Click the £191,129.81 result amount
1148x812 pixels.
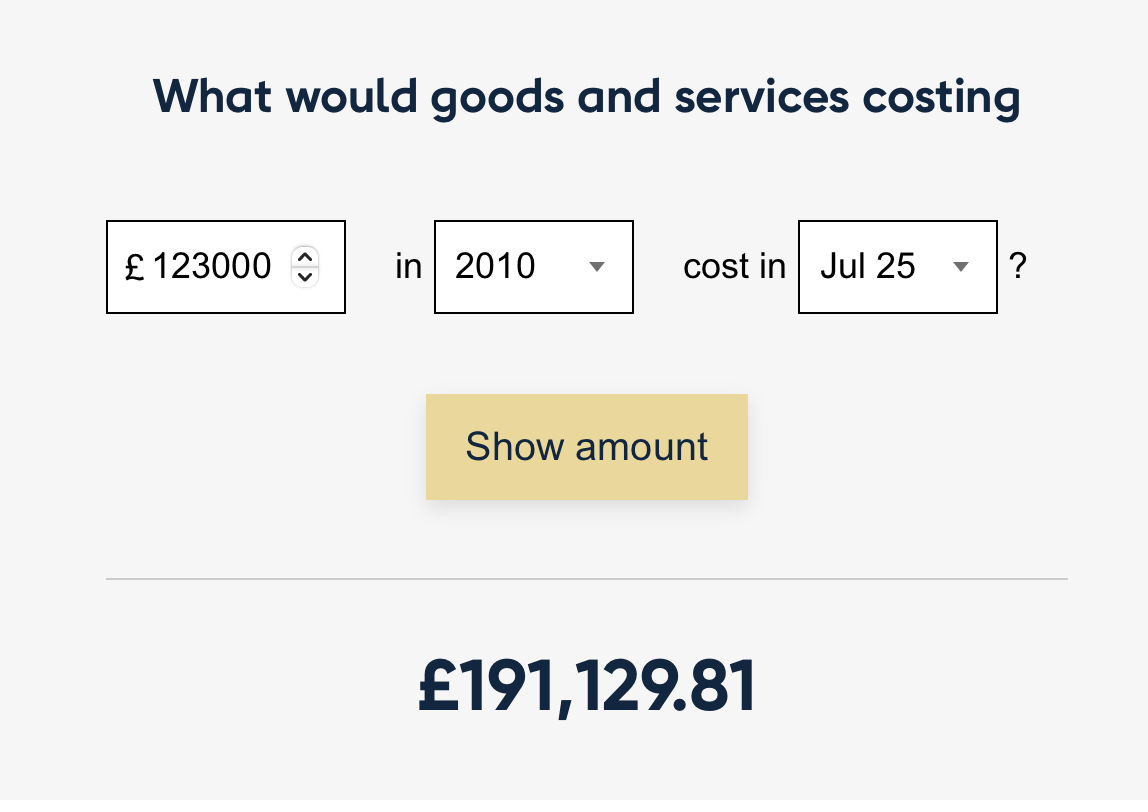click(x=587, y=687)
